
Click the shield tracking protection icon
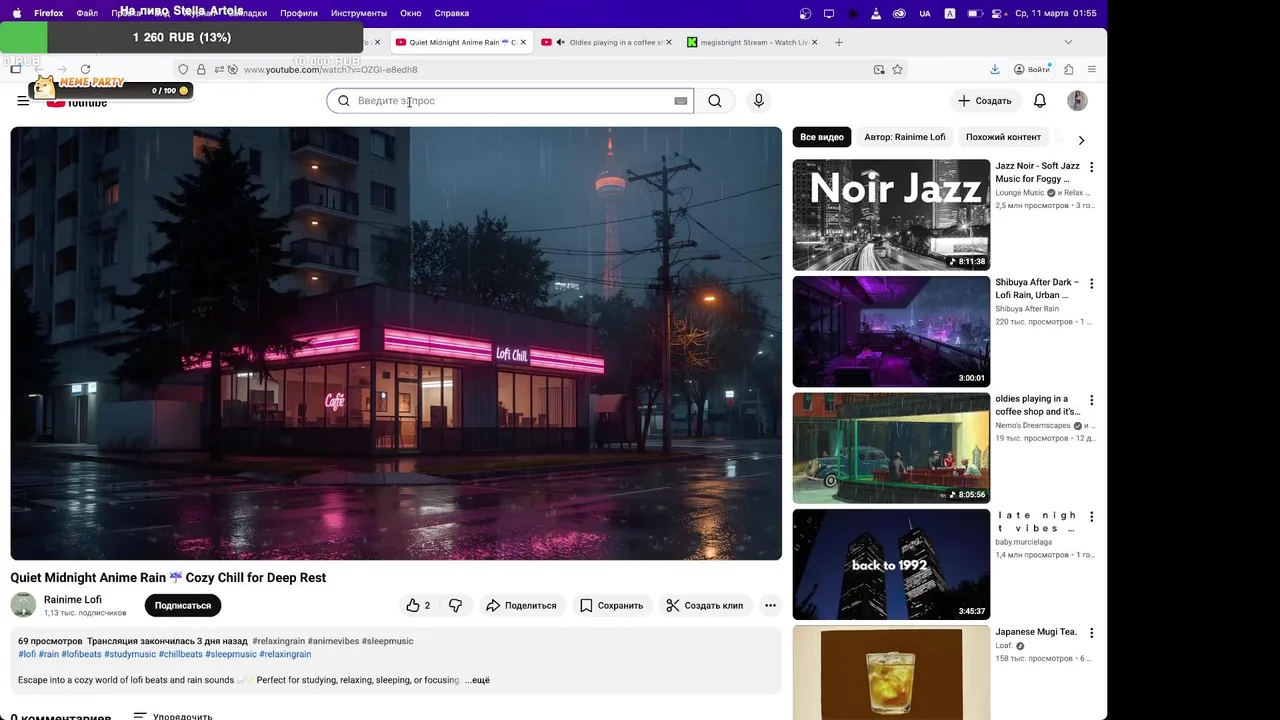pos(183,69)
